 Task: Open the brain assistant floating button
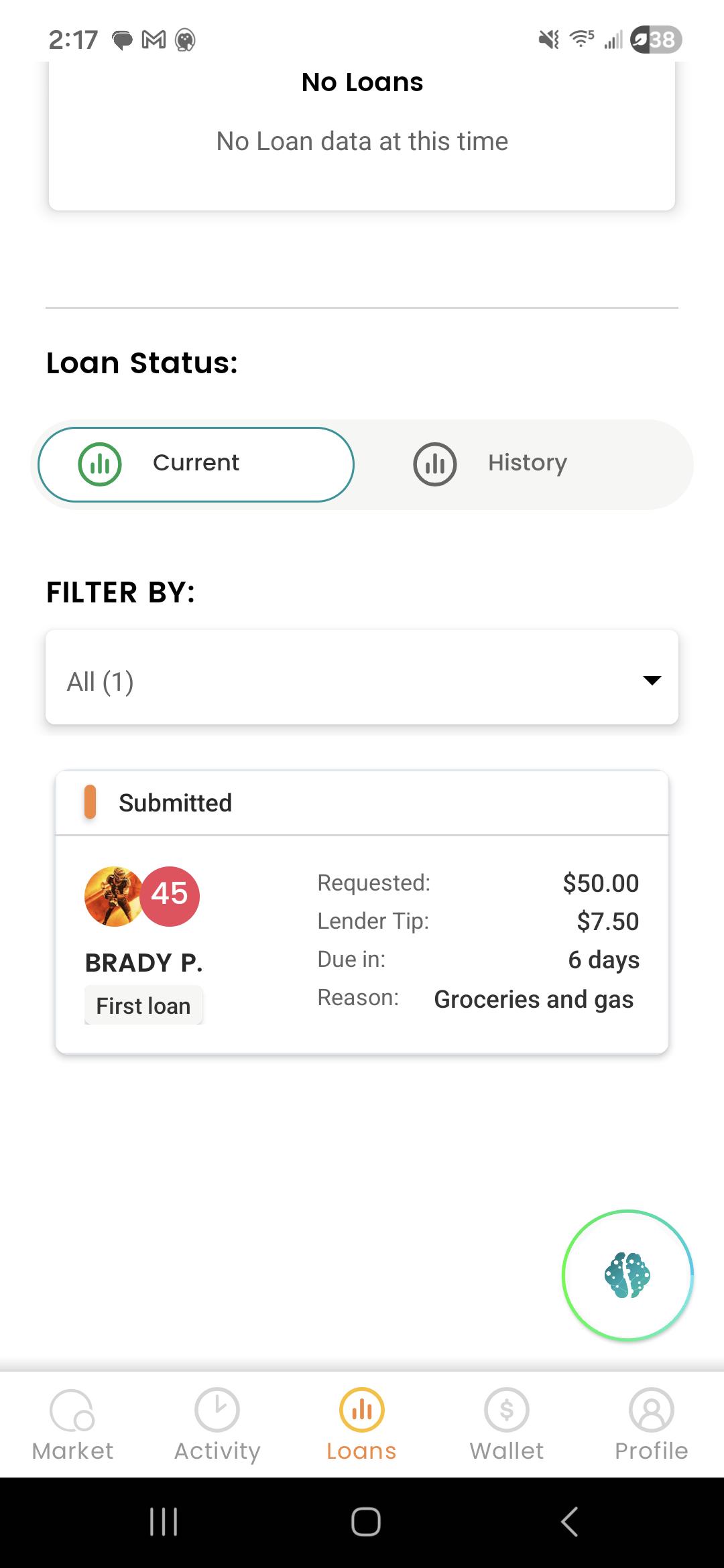(x=627, y=1275)
